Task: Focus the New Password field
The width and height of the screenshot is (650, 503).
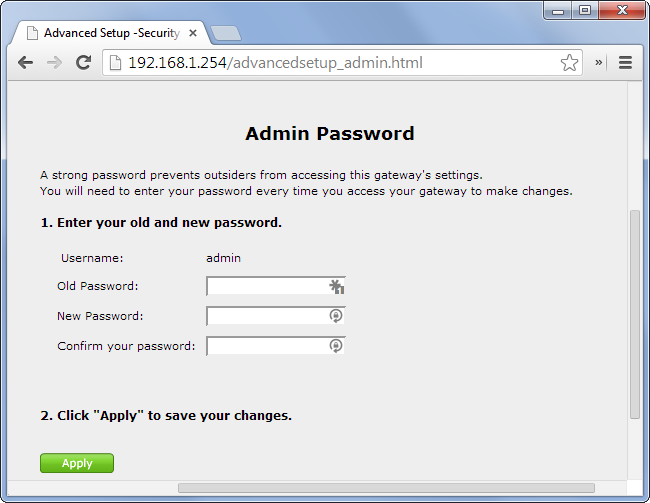Action: click(x=266, y=316)
